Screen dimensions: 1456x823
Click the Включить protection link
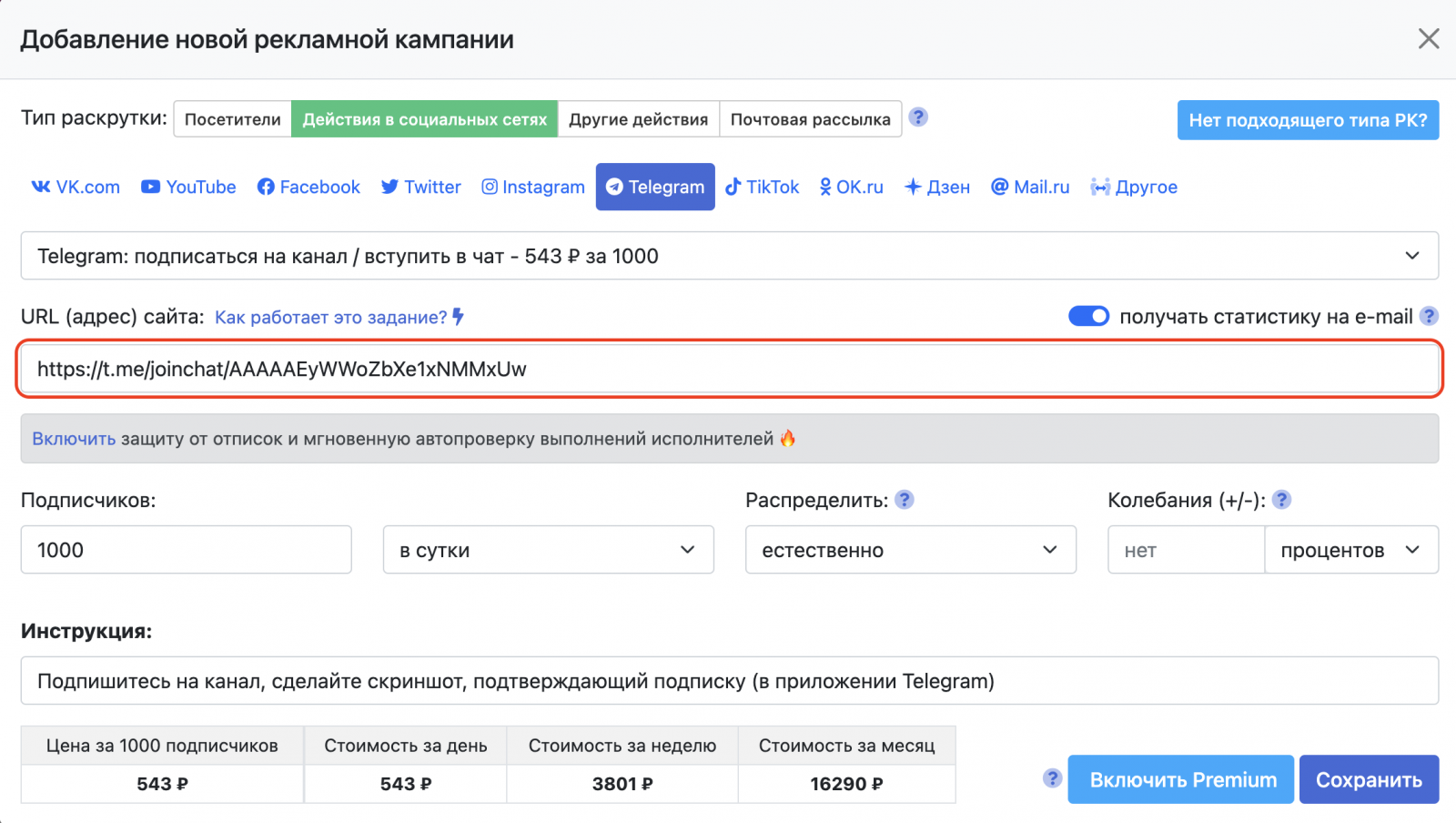pyautogui.click(x=74, y=439)
